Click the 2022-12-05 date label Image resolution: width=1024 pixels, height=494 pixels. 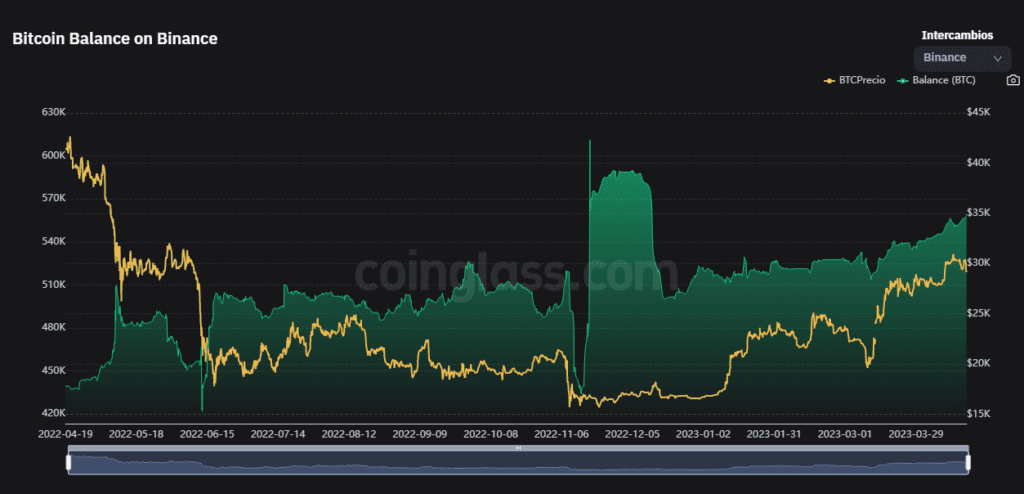633,434
